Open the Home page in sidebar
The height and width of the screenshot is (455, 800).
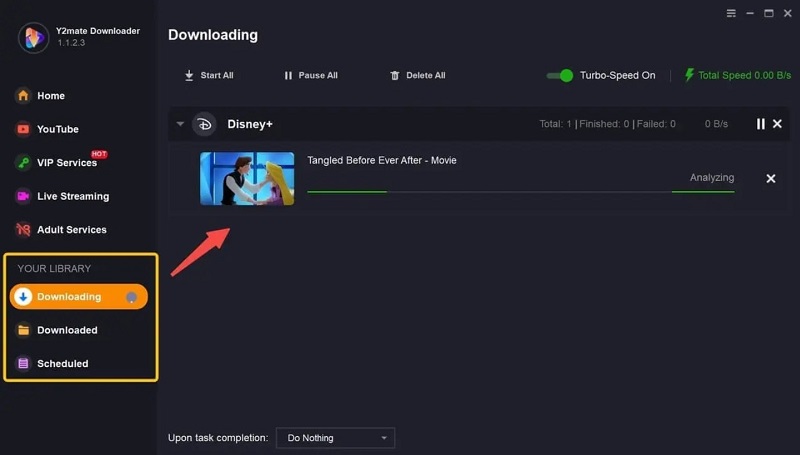point(40,96)
